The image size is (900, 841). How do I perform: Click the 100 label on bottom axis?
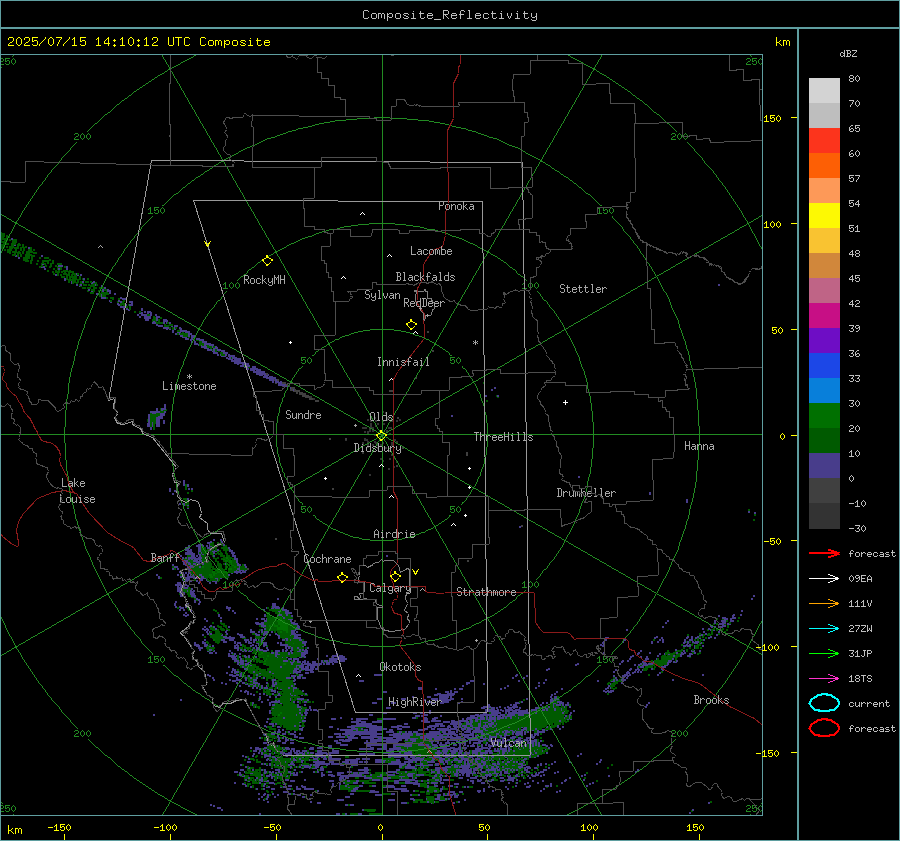pos(589,827)
